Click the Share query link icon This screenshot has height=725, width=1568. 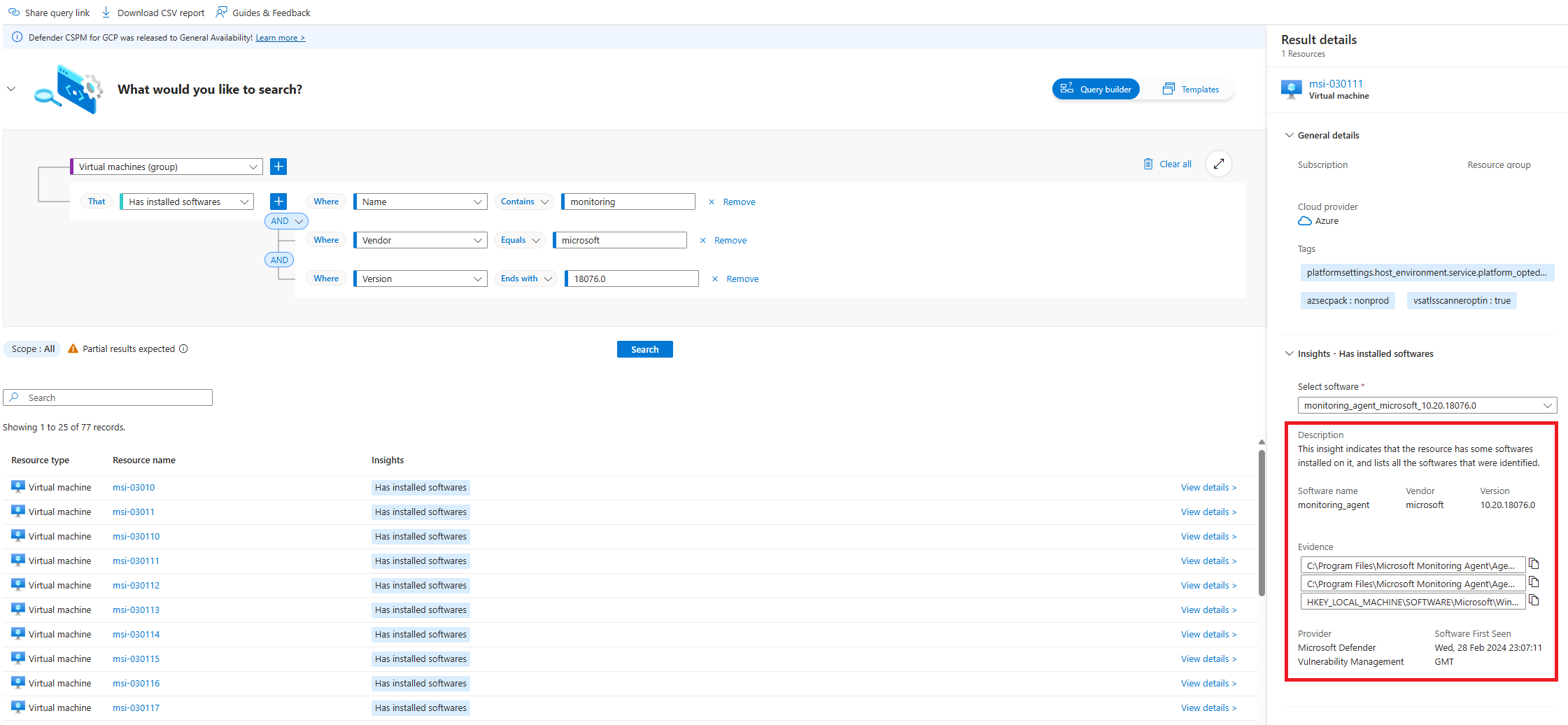point(13,12)
